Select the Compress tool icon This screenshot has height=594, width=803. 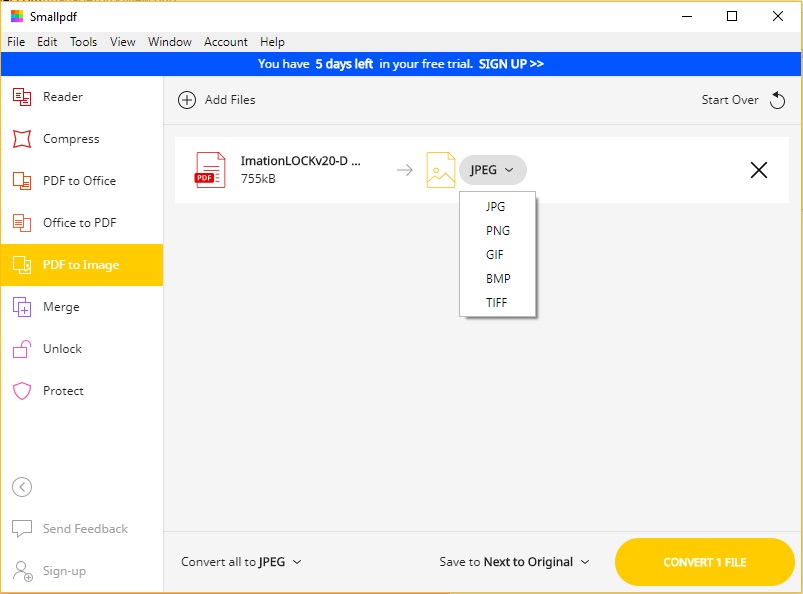(x=22, y=139)
